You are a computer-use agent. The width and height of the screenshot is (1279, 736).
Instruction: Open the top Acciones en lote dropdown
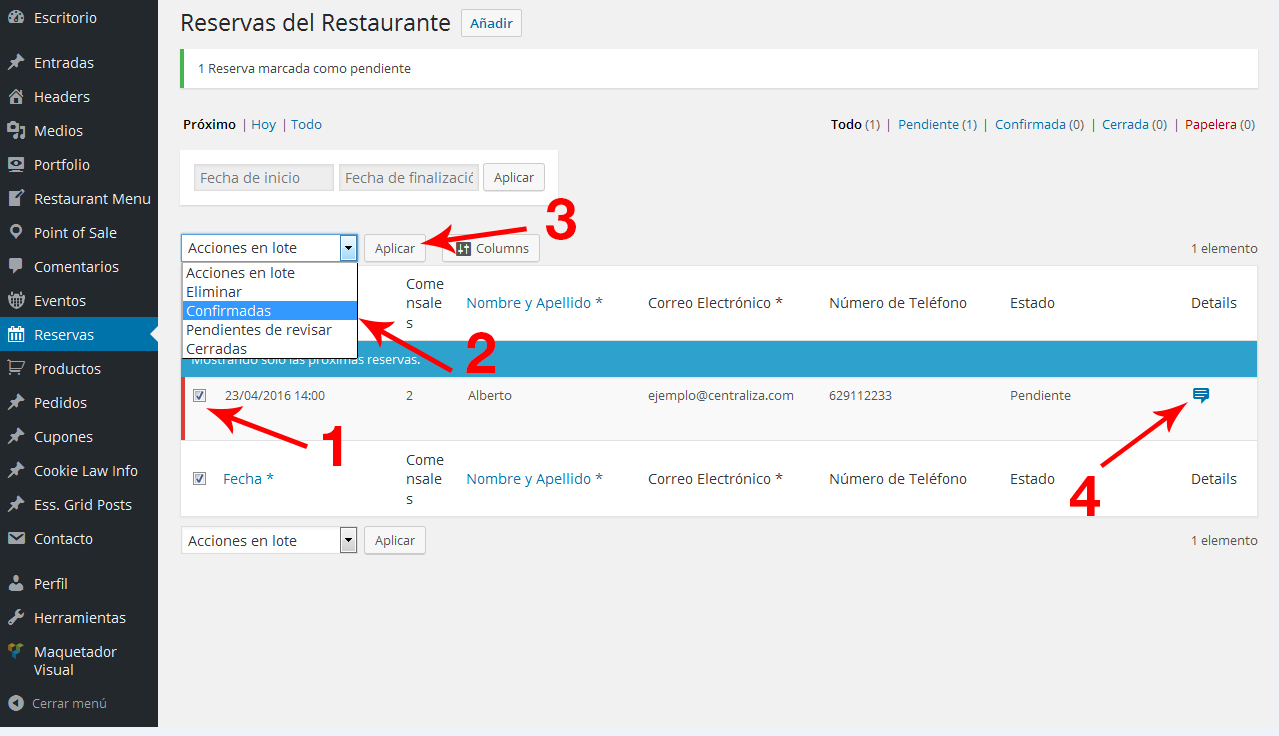(269, 248)
